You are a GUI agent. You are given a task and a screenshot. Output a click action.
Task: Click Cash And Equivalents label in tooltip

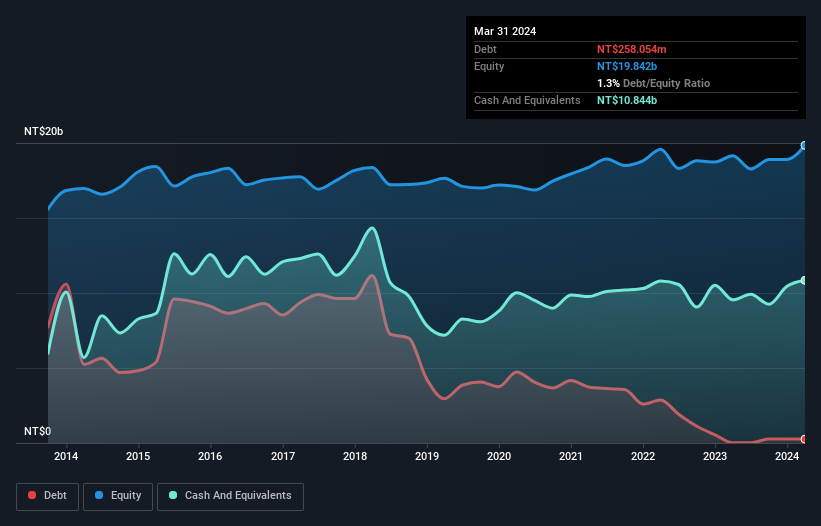coord(527,100)
